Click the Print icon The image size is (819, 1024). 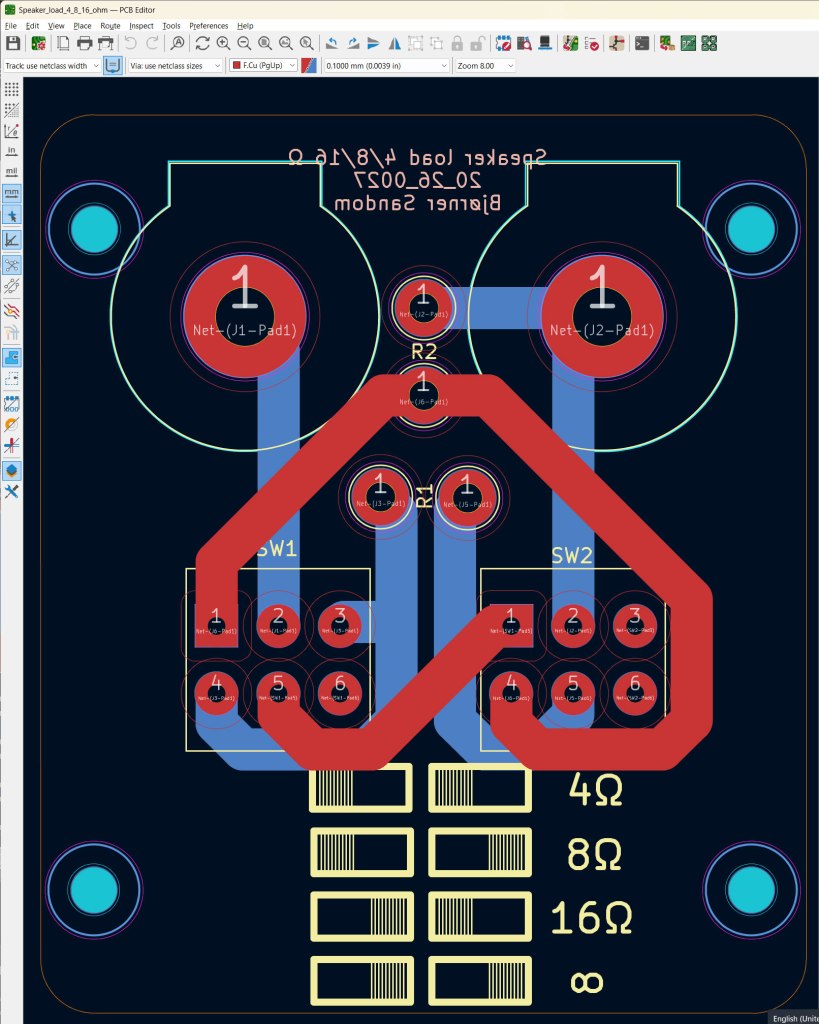point(85,43)
